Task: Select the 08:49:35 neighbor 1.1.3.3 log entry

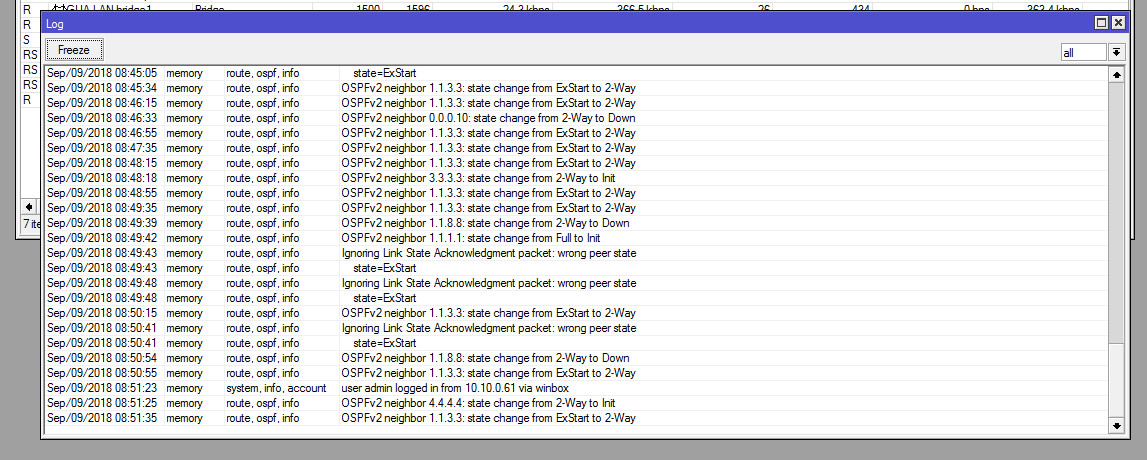Action: 576,208
